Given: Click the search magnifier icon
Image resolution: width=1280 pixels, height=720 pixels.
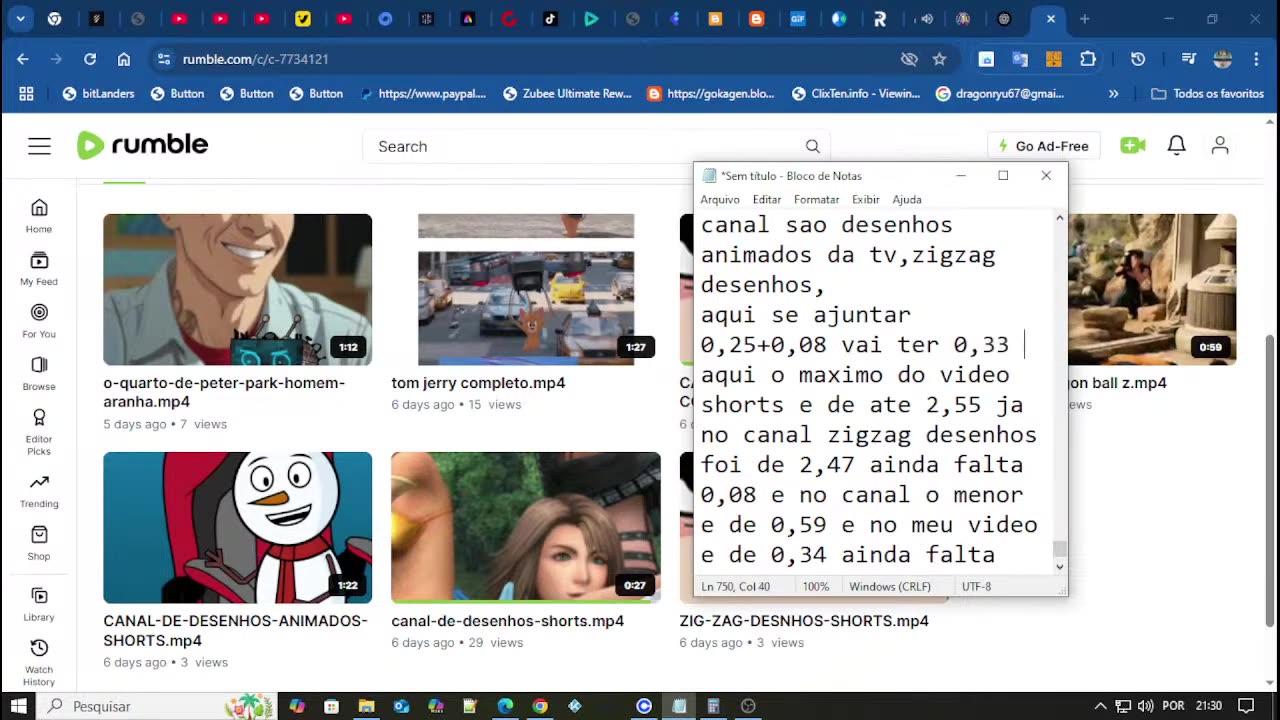Looking at the screenshot, I should [x=812, y=146].
